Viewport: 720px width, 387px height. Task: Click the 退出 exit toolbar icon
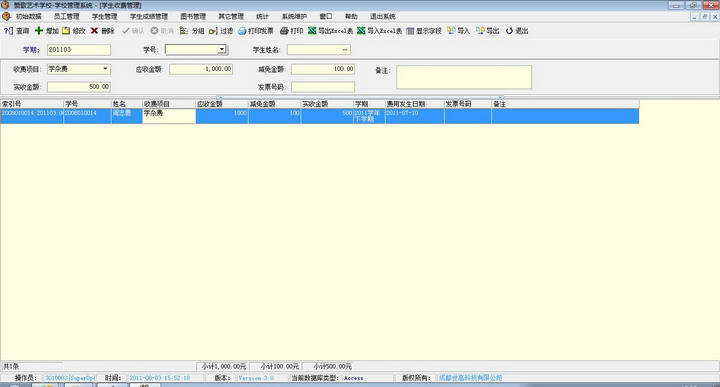point(509,31)
